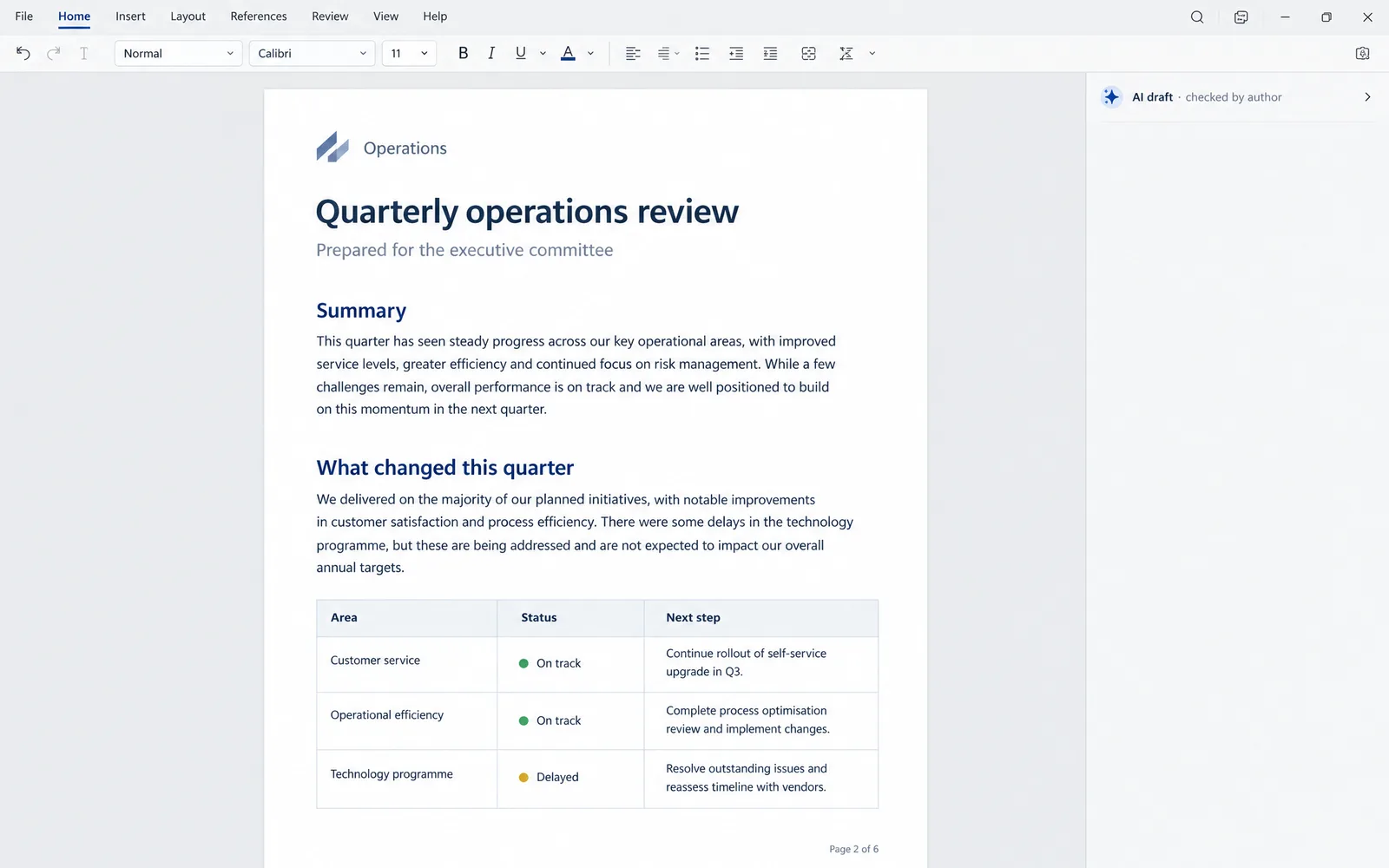The width and height of the screenshot is (1389, 868).
Task: Toggle bold formatting
Action: pyautogui.click(x=464, y=54)
